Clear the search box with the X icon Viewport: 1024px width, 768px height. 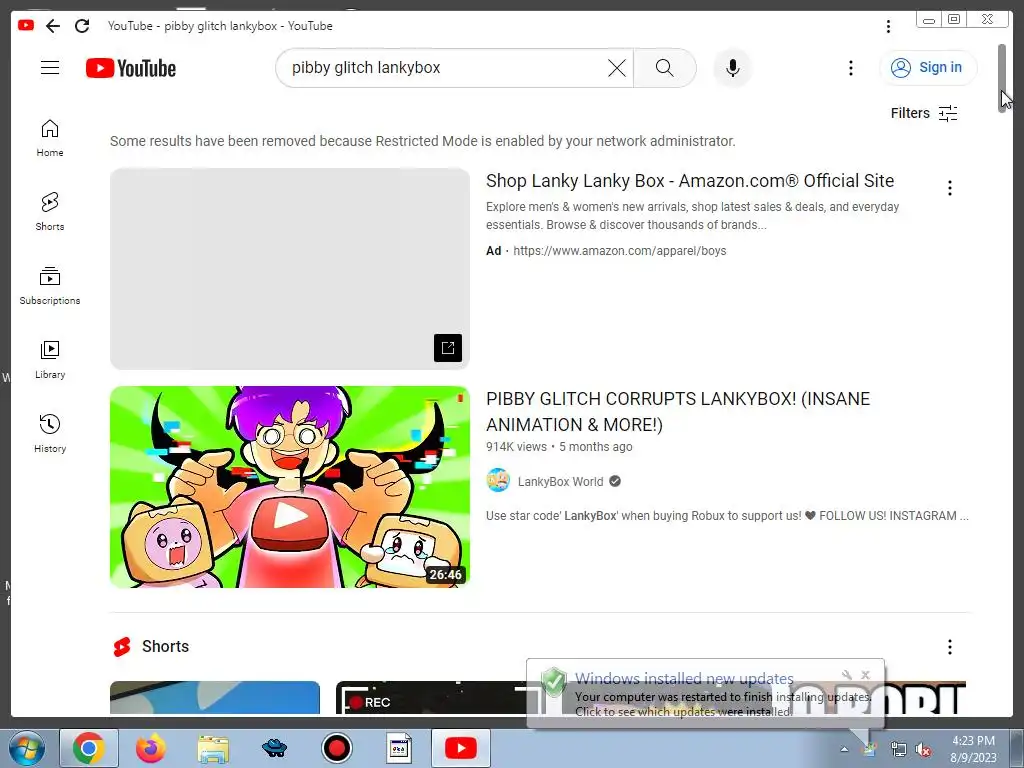(x=616, y=68)
